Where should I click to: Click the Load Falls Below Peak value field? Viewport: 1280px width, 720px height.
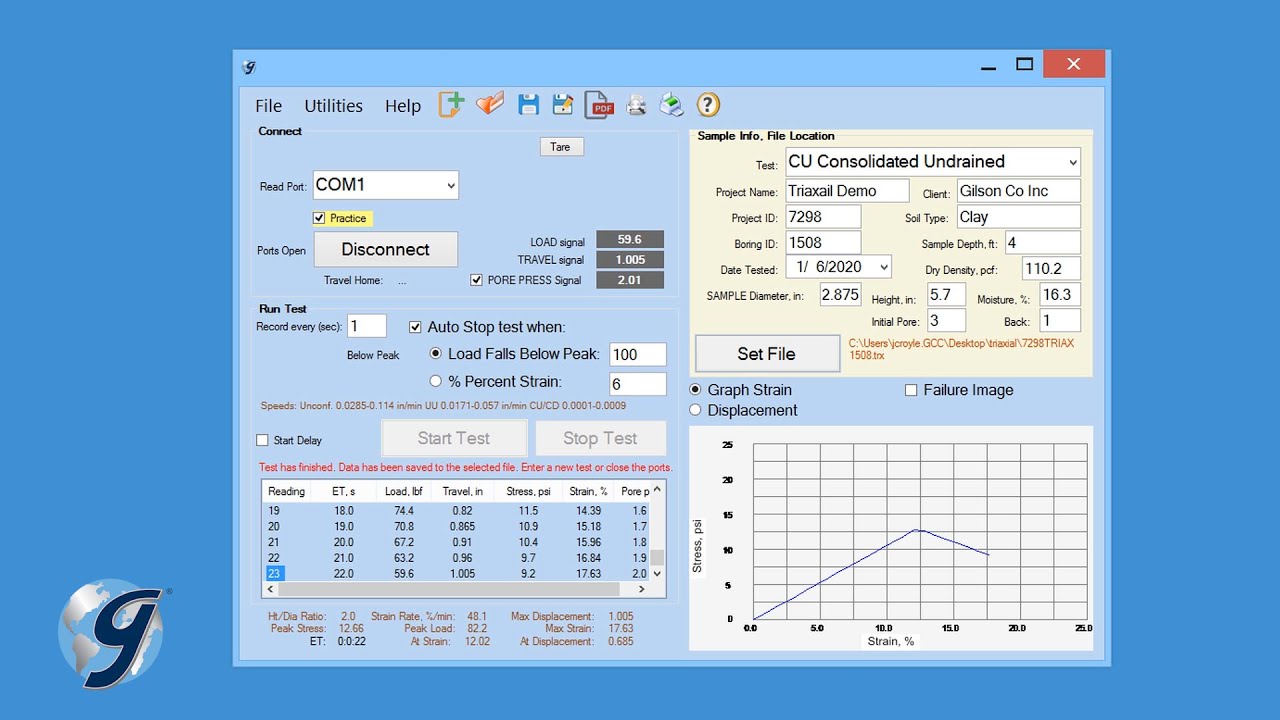[x=638, y=354]
